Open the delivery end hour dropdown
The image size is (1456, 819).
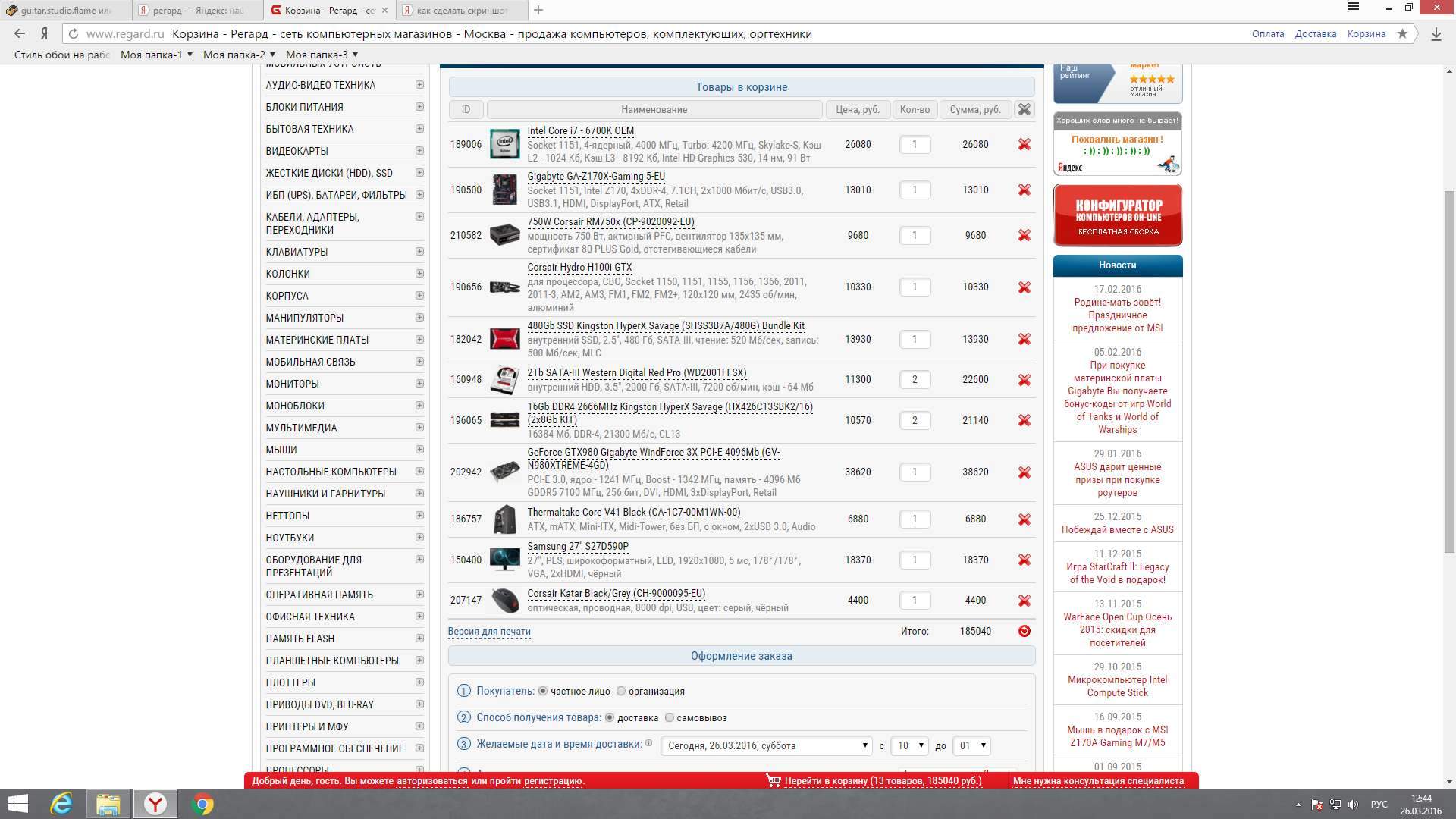pos(971,745)
